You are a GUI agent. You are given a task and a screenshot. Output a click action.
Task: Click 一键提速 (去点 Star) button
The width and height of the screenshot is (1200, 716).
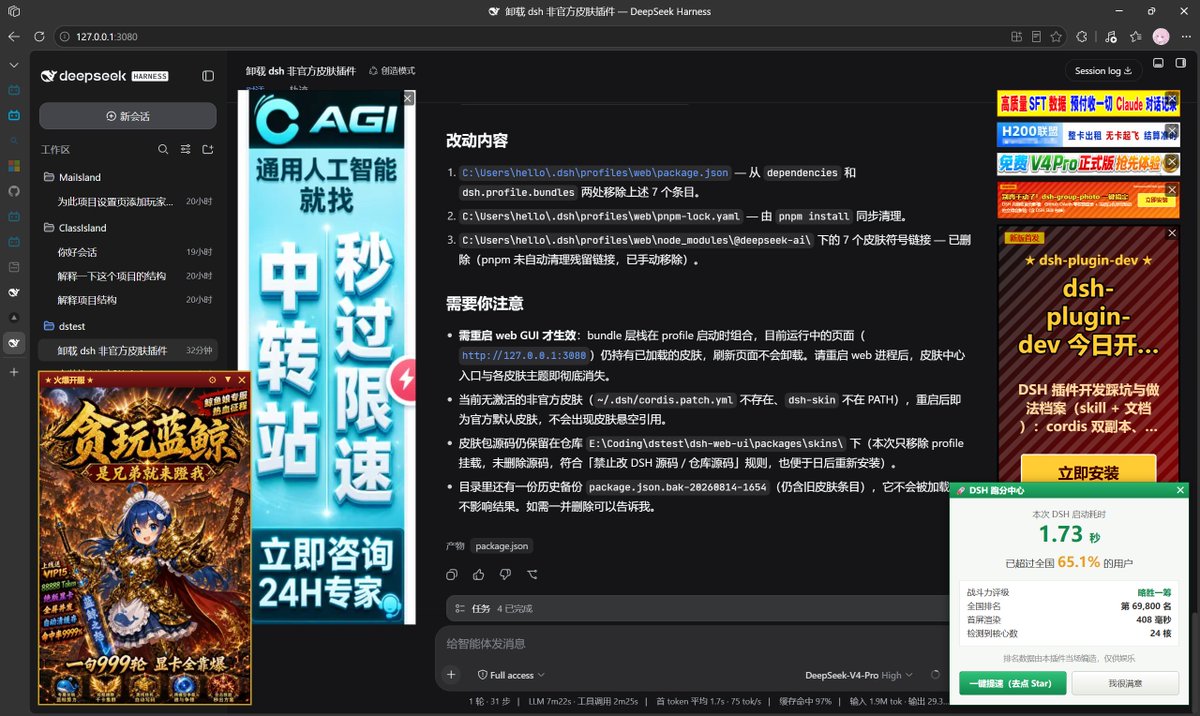click(1011, 683)
